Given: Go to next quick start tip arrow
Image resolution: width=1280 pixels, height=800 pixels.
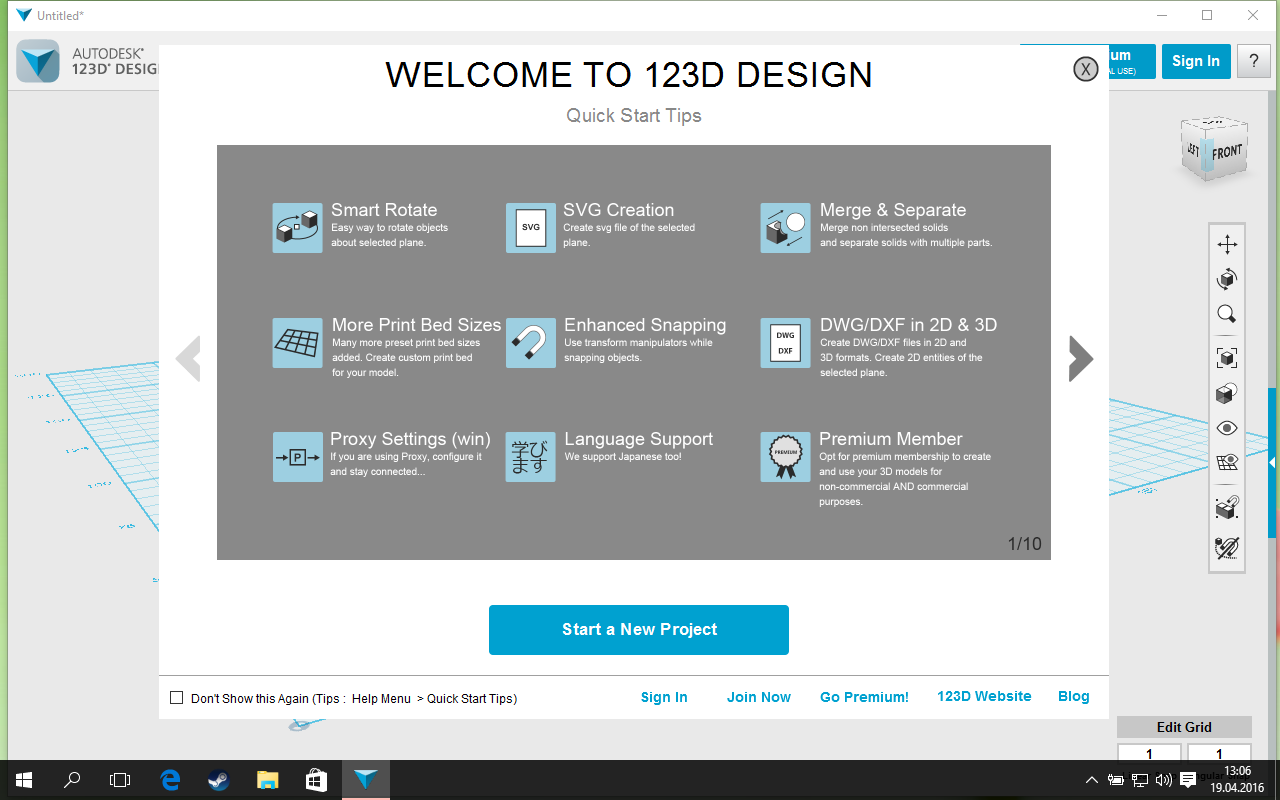Looking at the screenshot, I should point(1081,358).
